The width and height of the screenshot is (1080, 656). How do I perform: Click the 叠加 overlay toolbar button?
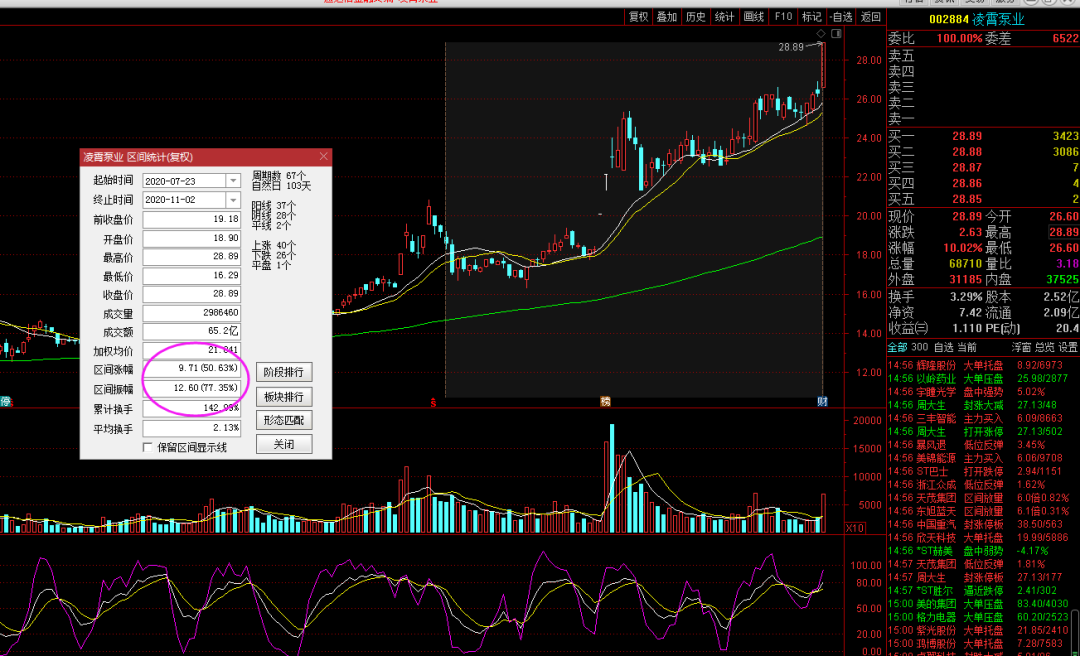pos(667,17)
